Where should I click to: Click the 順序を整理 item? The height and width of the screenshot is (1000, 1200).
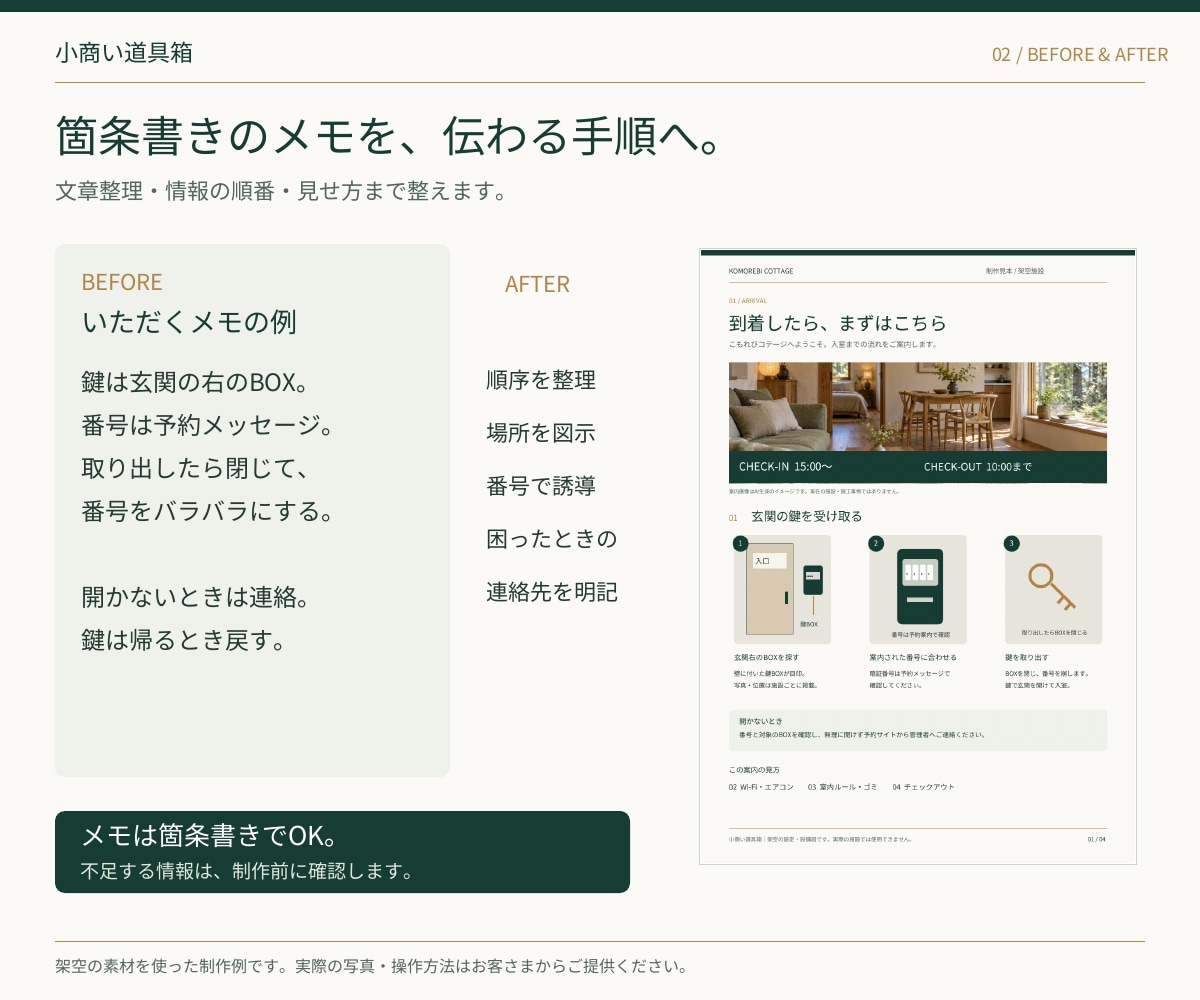coord(541,380)
